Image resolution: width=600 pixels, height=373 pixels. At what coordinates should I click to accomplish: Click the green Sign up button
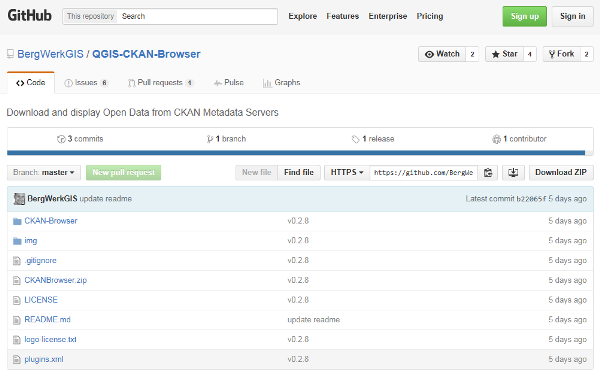tap(525, 16)
